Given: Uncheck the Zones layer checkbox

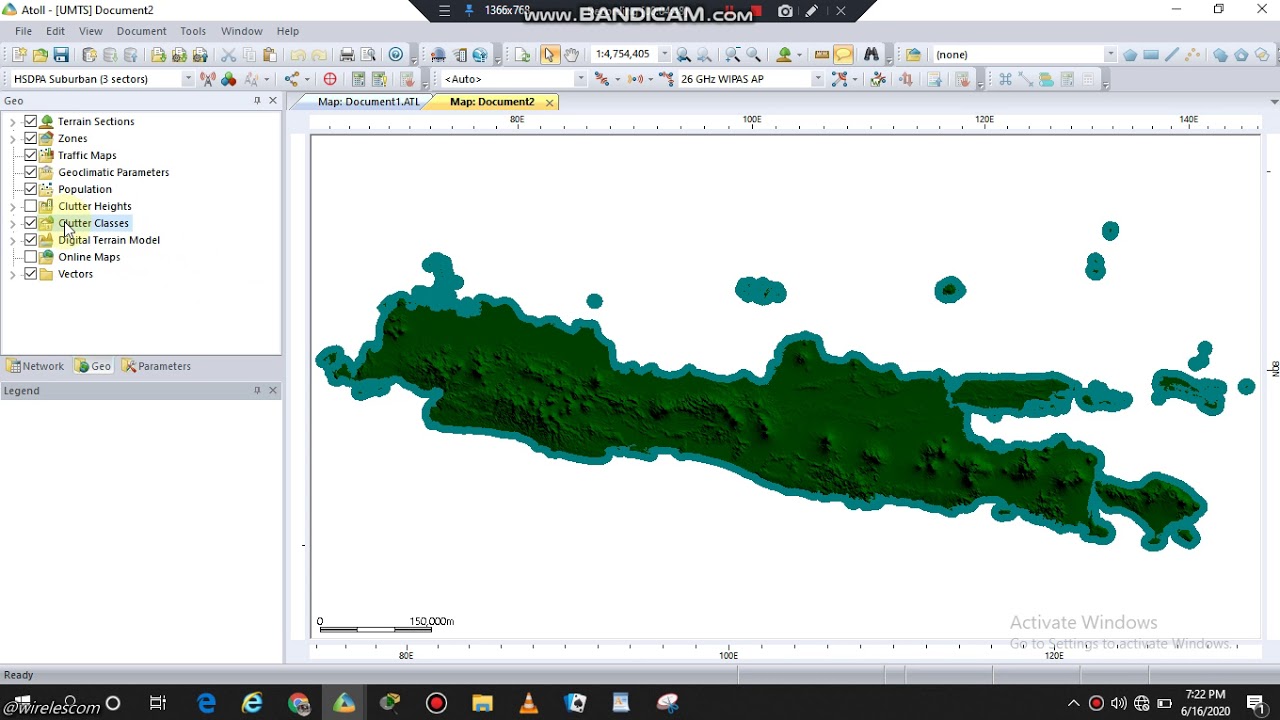Looking at the screenshot, I should [x=30, y=138].
